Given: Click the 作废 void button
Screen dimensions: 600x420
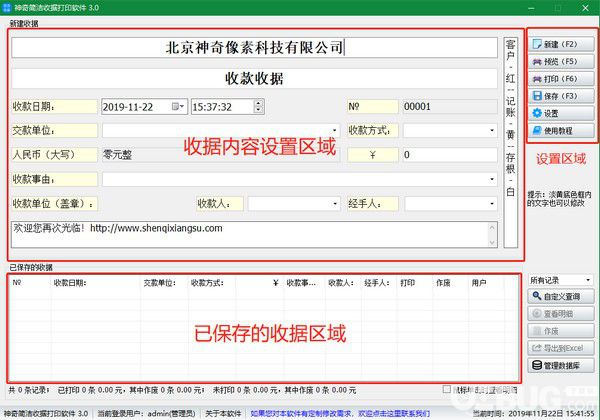Looking at the screenshot, I should [x=561, y=331].
